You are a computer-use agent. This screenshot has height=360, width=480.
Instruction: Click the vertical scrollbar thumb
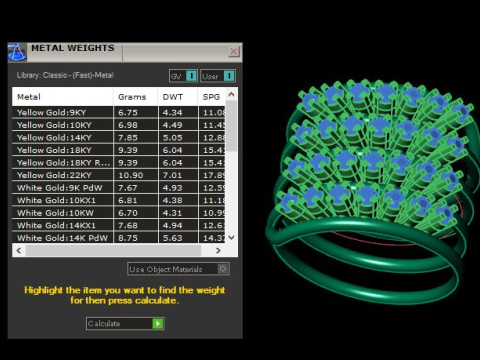[231, 126]
